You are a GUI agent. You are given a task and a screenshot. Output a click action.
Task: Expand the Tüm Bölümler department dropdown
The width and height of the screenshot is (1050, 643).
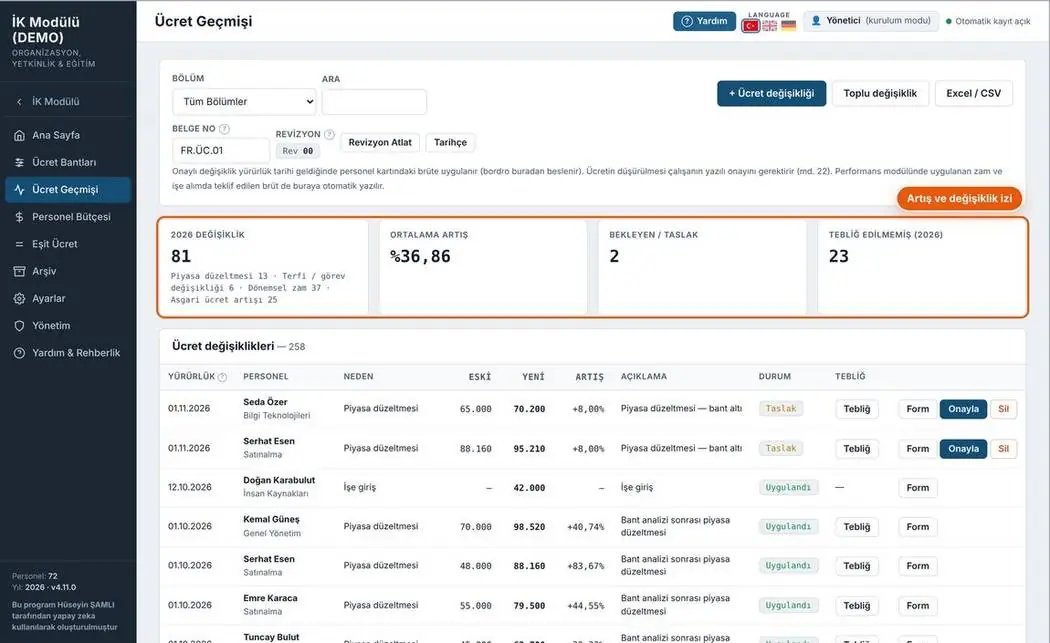[x=244, y=102]
